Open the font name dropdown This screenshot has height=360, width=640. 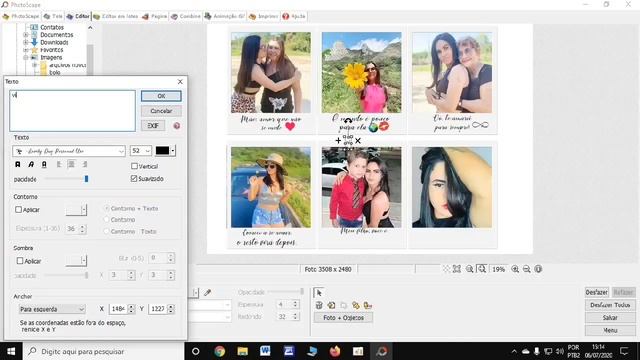click(121, 151)
